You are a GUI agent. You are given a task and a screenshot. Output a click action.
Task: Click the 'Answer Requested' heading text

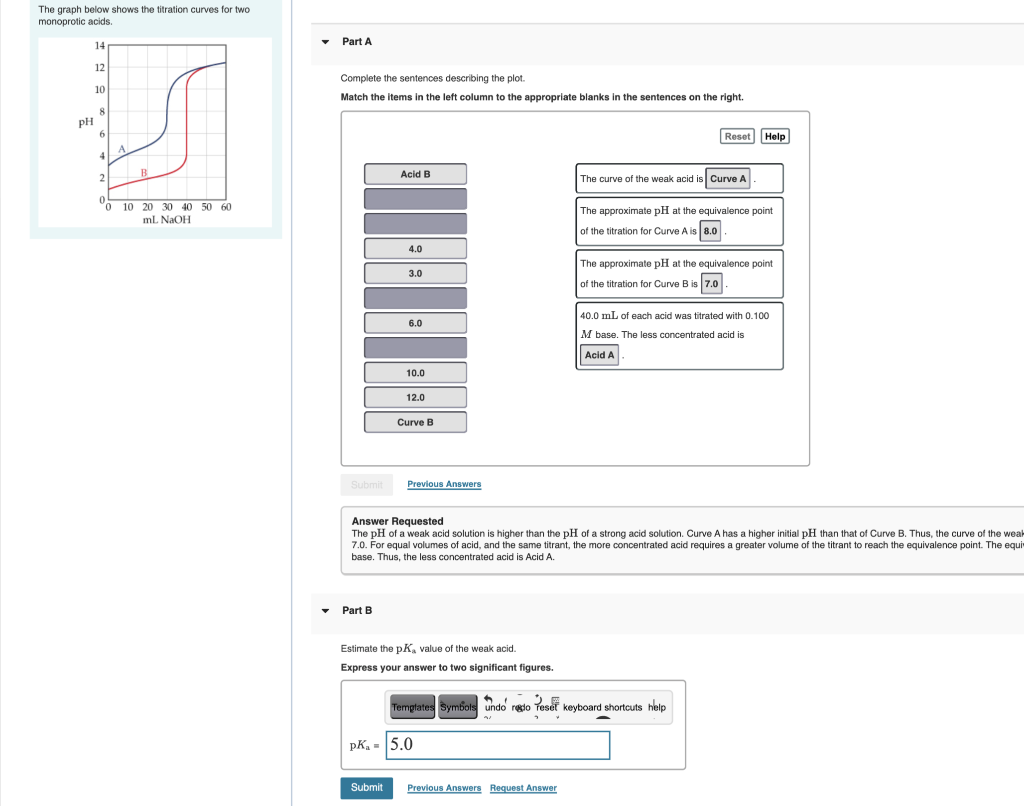point(397,521)
